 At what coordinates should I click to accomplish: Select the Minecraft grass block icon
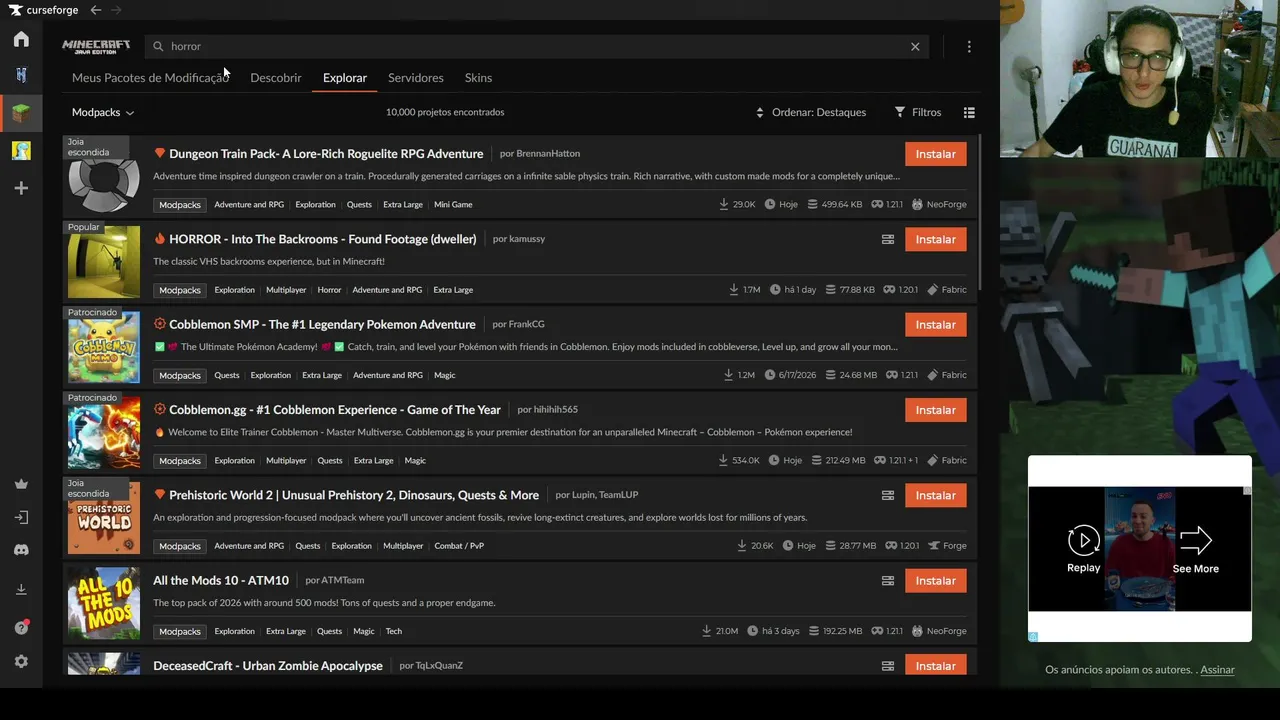(x=21, y=113)
